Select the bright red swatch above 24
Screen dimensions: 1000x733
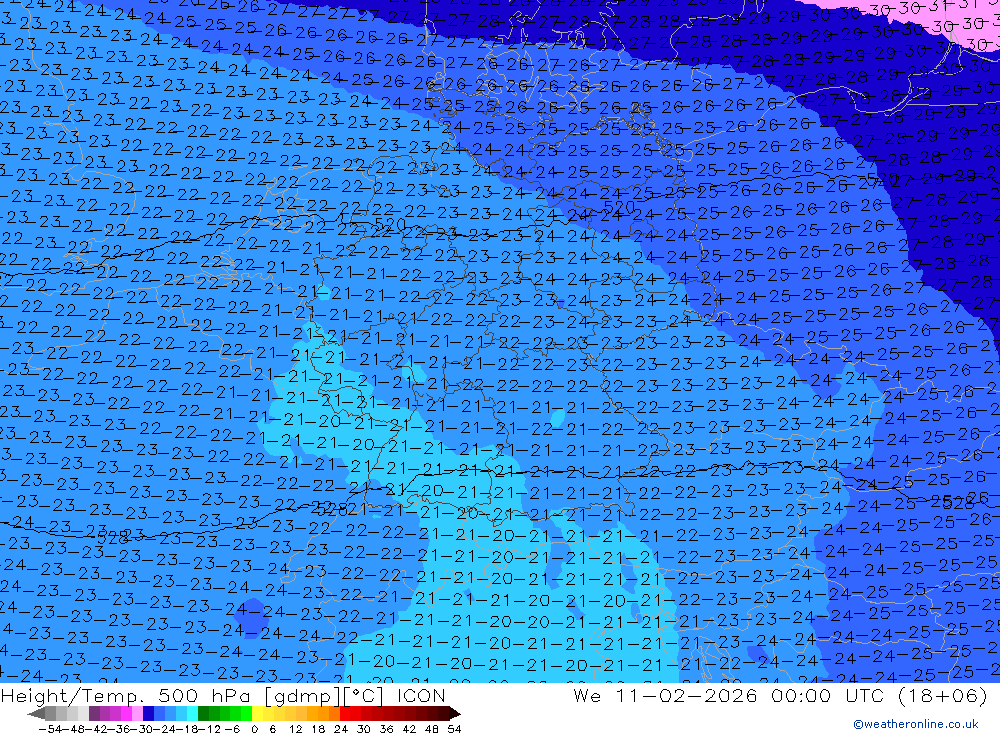[345, 714]
